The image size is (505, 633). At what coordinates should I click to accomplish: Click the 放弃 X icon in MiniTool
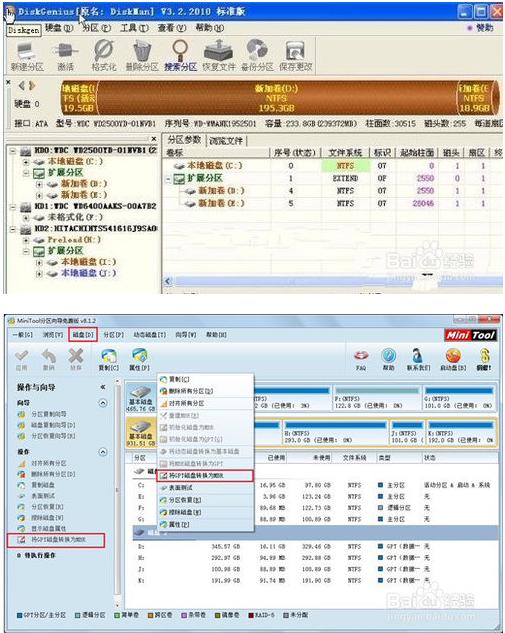[x=75, y=355]
